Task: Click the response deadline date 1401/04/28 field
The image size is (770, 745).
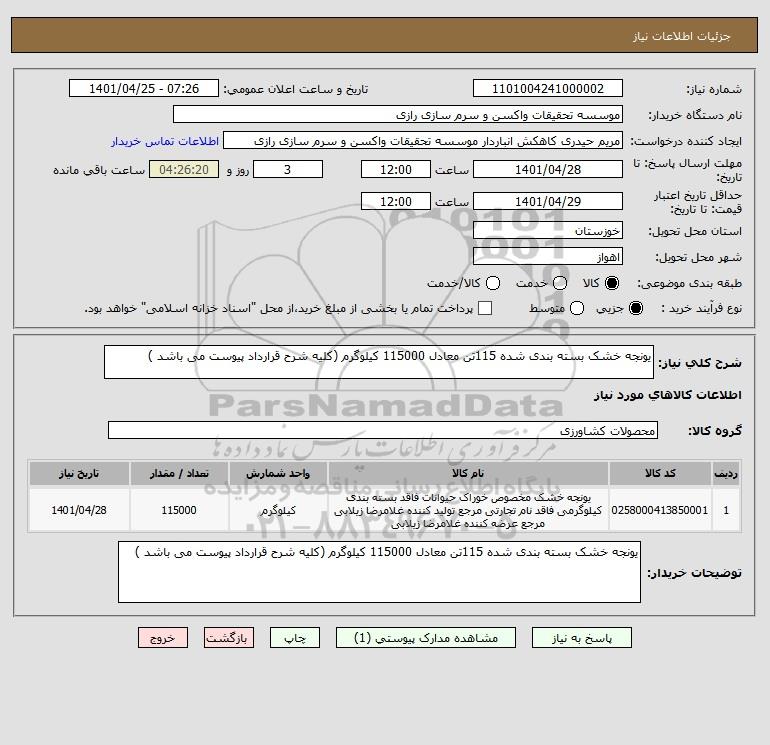Action: [548, 169]
